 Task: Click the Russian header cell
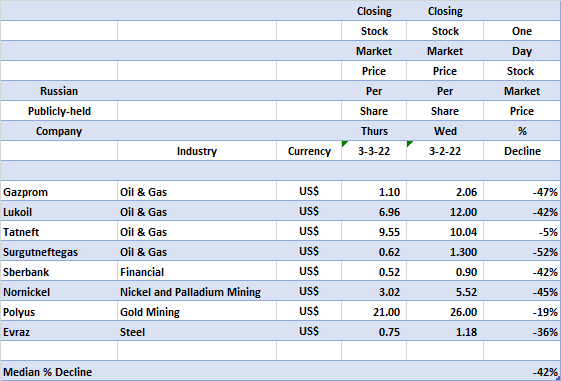click(59, 91)
